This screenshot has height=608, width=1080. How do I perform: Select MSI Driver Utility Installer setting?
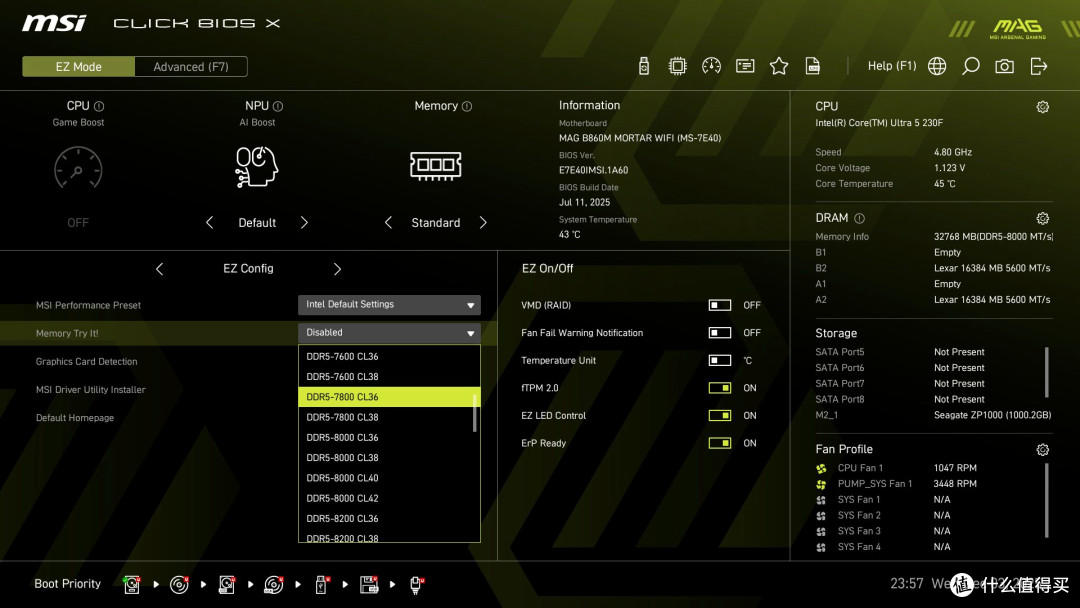(90, 390)
